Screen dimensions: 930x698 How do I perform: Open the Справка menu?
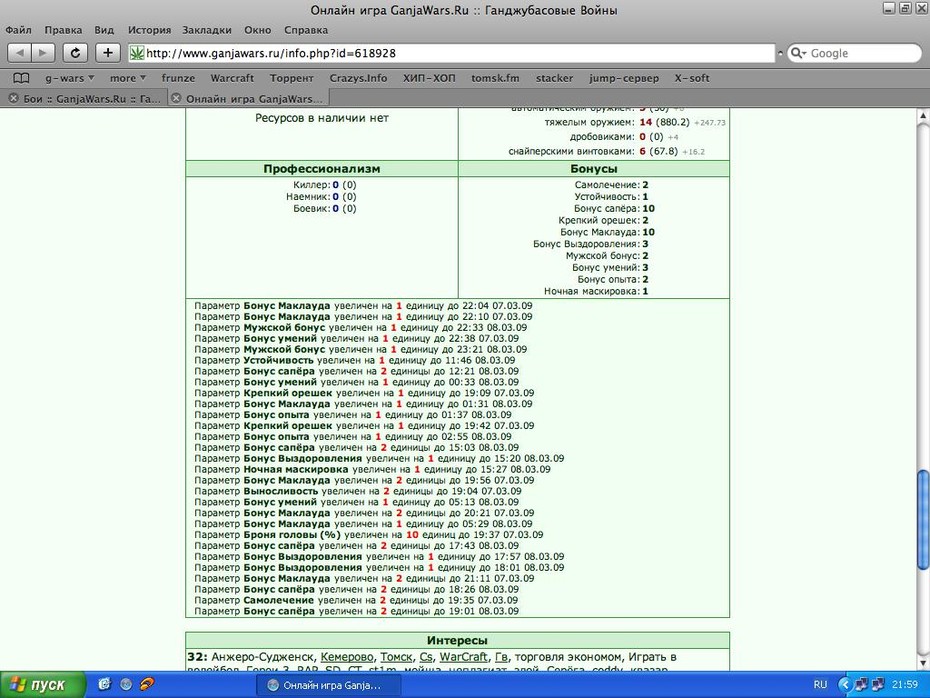(x=305, y=30)
